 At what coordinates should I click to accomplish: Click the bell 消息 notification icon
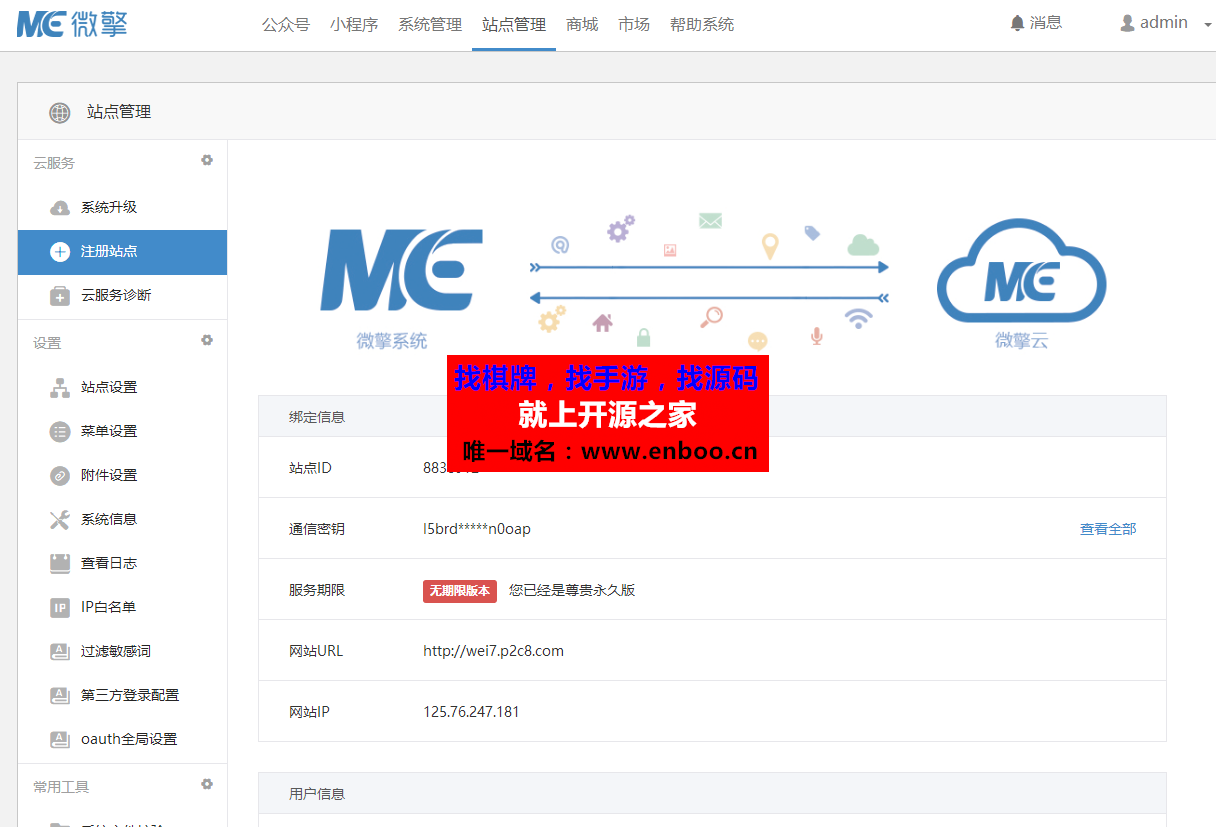[x=1036, y=23]
